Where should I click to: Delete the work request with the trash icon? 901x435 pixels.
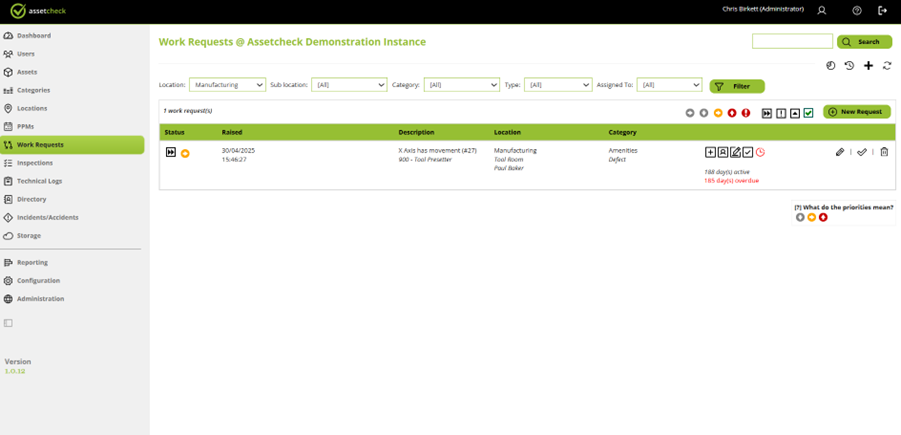[x=884, y=152]
